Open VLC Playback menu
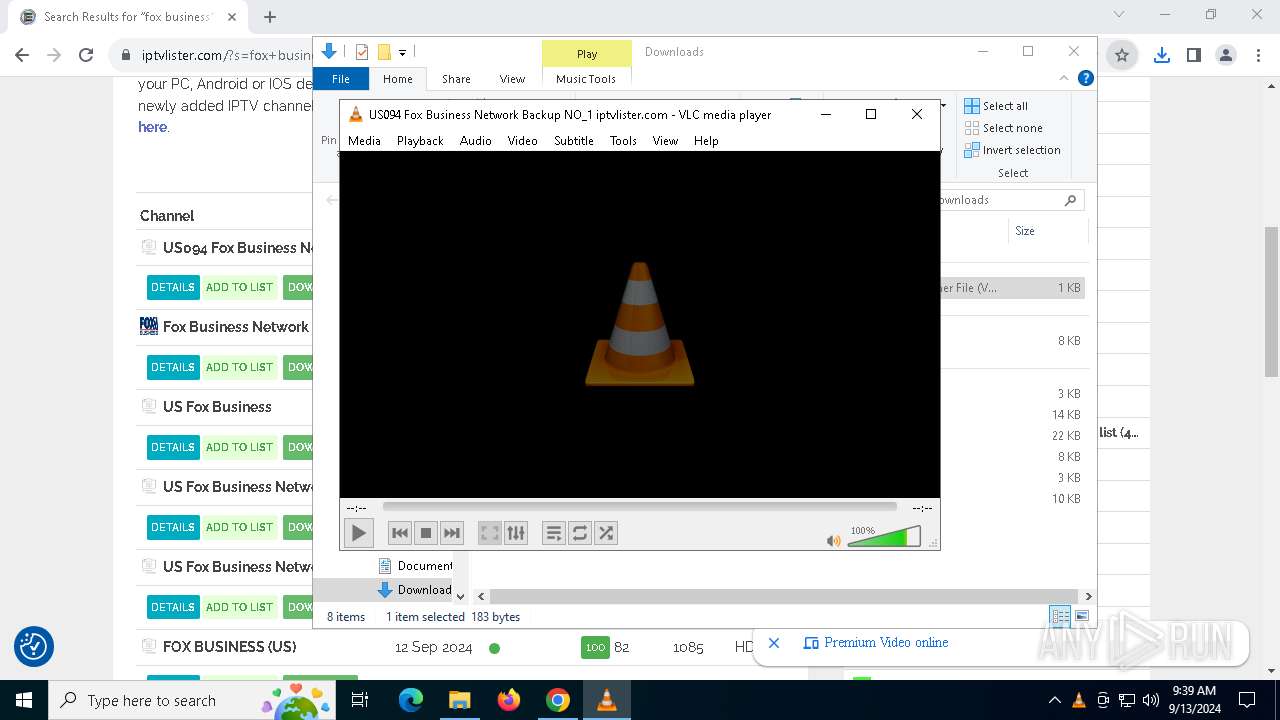 coord(420,141)
